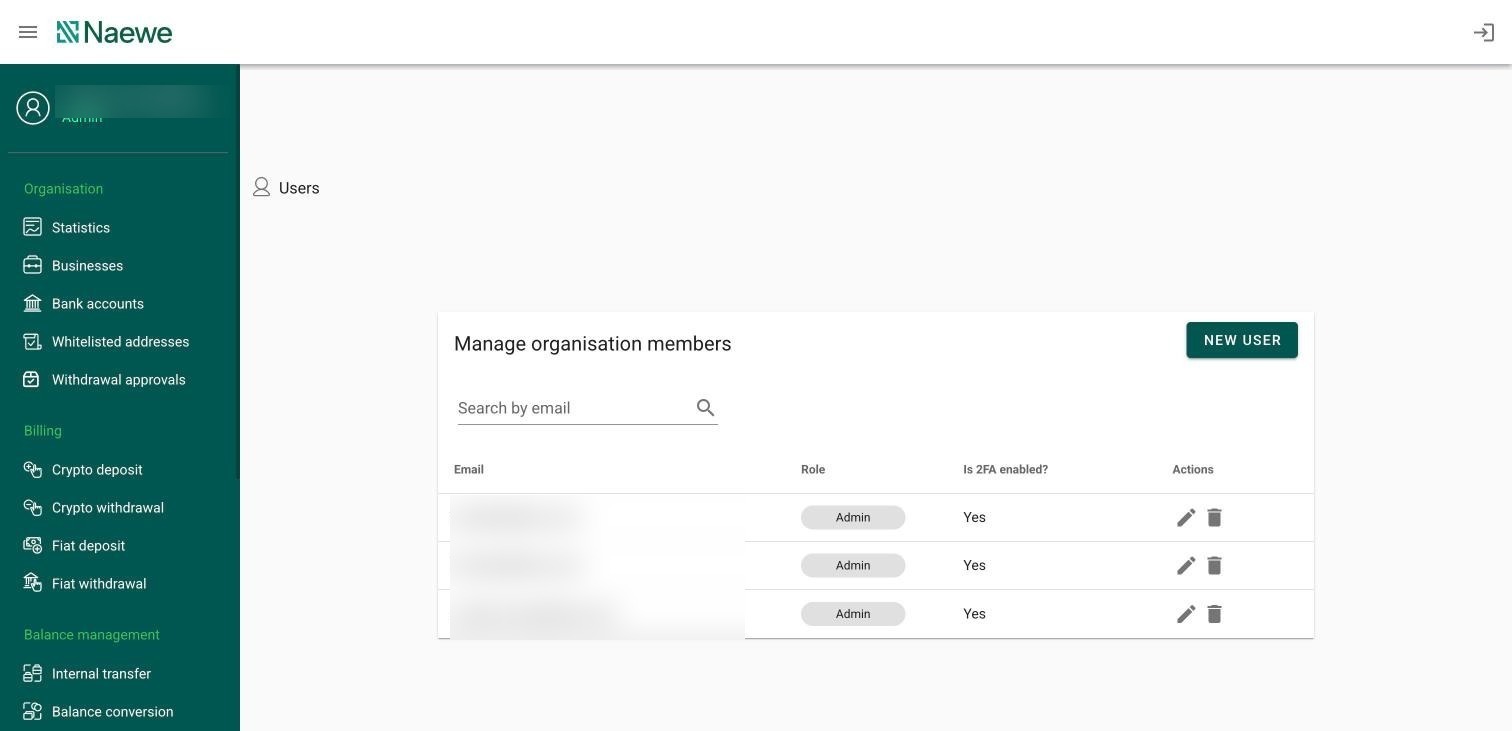
Task: Click the second row's Admin role chip
Action: point(853,565)
